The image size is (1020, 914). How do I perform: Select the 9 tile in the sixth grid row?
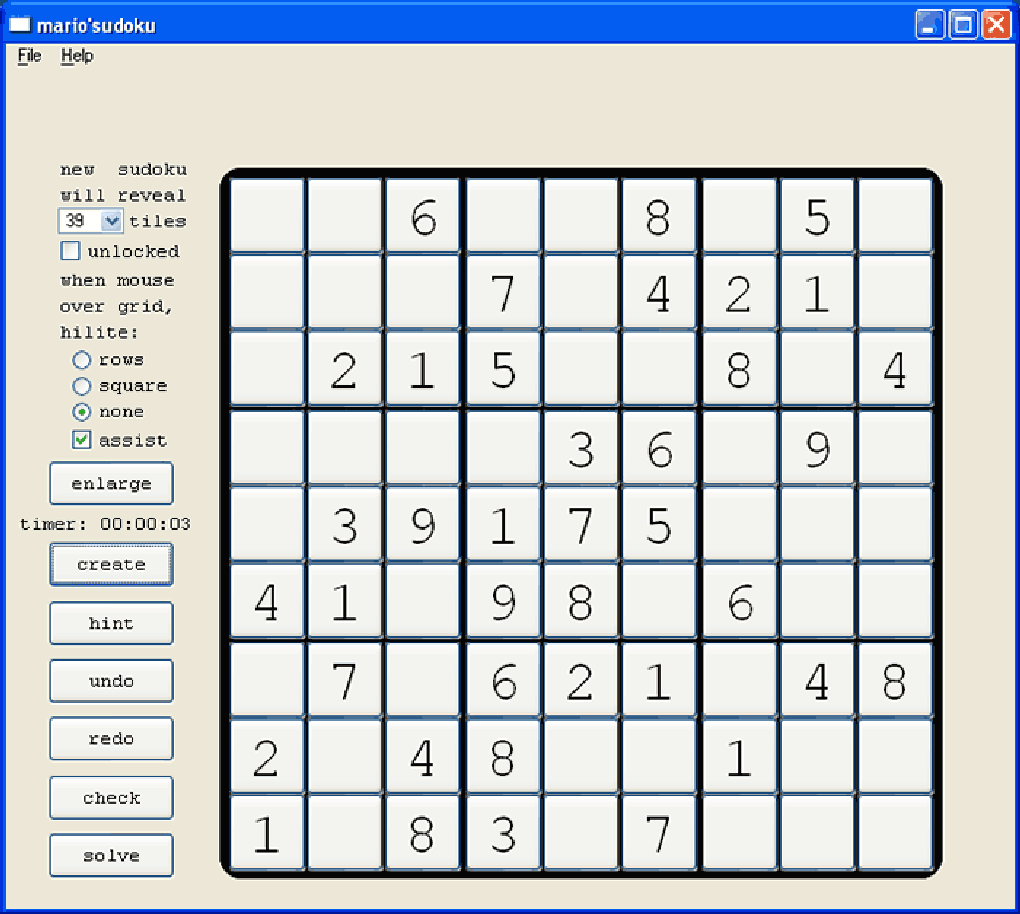(x=503, y=601)
